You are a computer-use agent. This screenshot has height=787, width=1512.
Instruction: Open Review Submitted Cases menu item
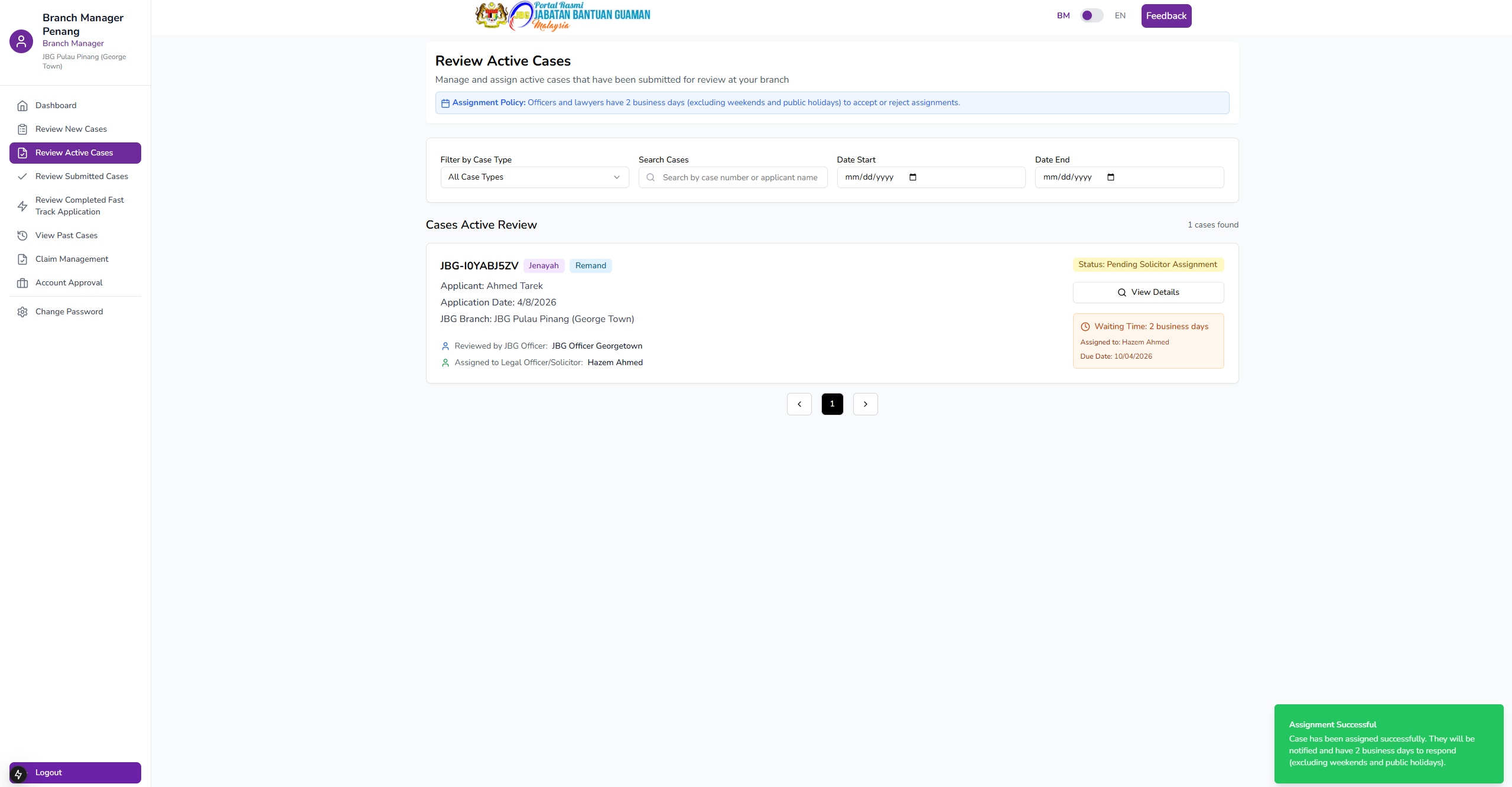click(82, 177)
